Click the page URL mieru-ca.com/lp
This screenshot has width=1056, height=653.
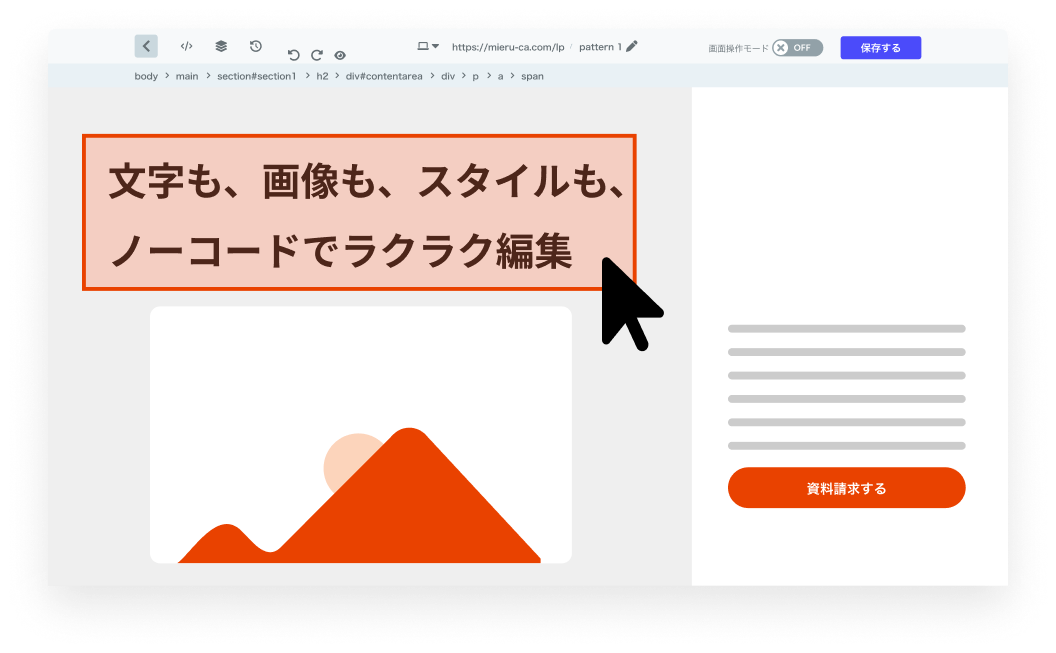[507, 47]
